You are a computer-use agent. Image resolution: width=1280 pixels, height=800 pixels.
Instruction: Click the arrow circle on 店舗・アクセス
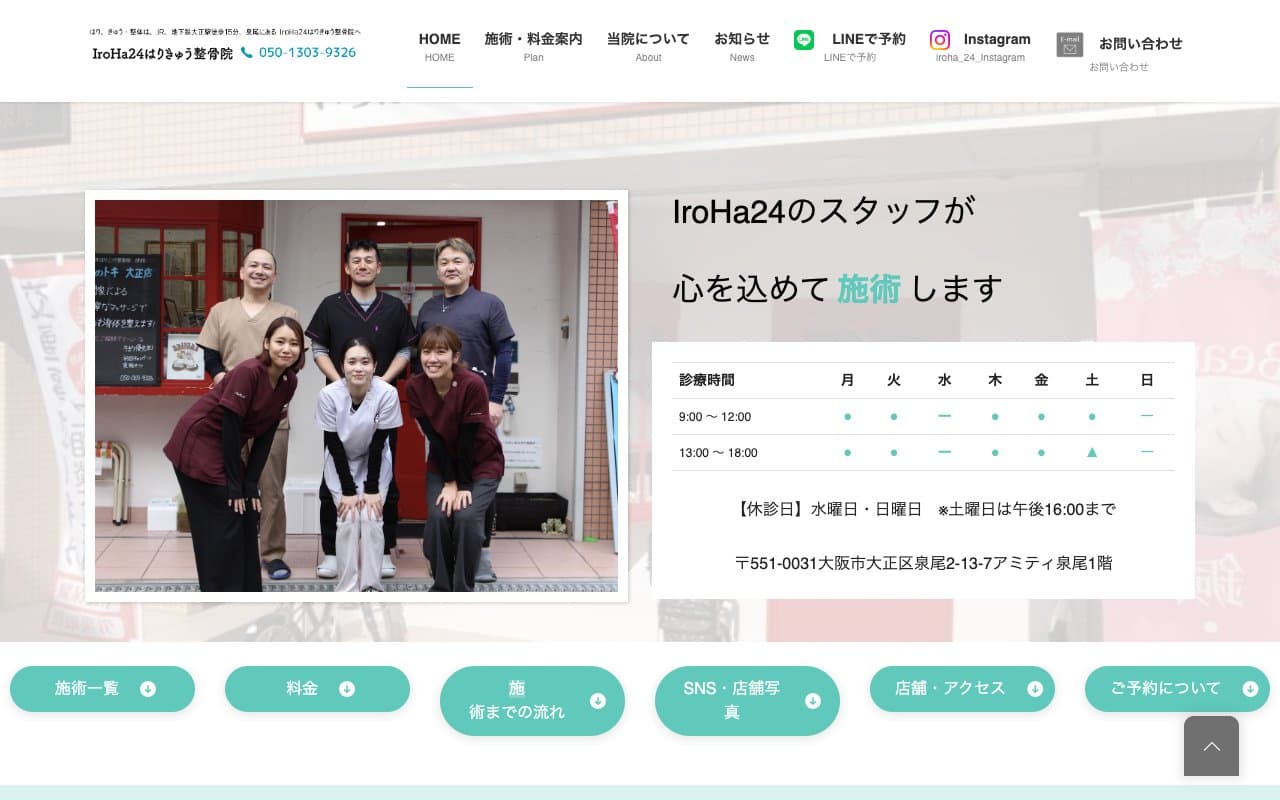pos(1034,688)
